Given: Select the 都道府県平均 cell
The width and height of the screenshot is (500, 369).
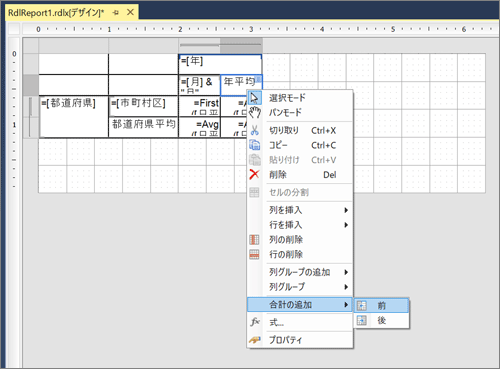Looking at the screenshot, I should coord(143,127).
